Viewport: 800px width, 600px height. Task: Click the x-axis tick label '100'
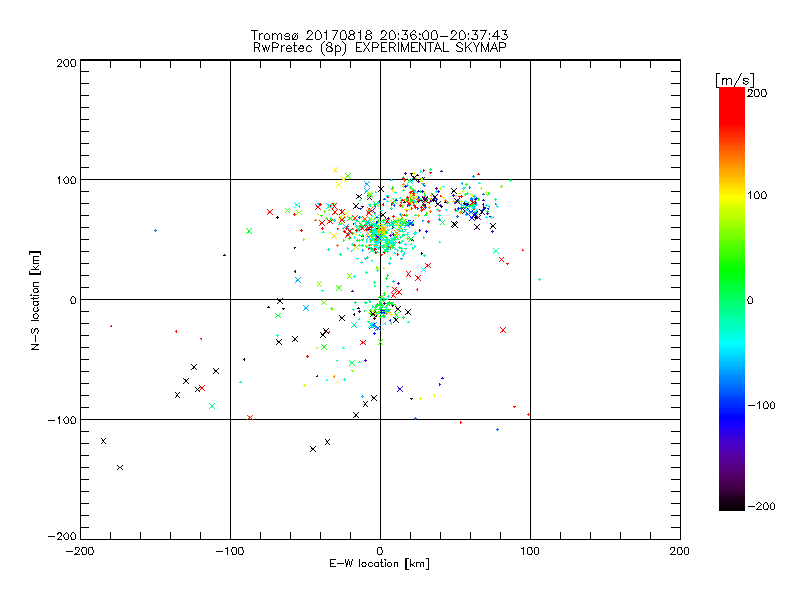pos(530,551)
